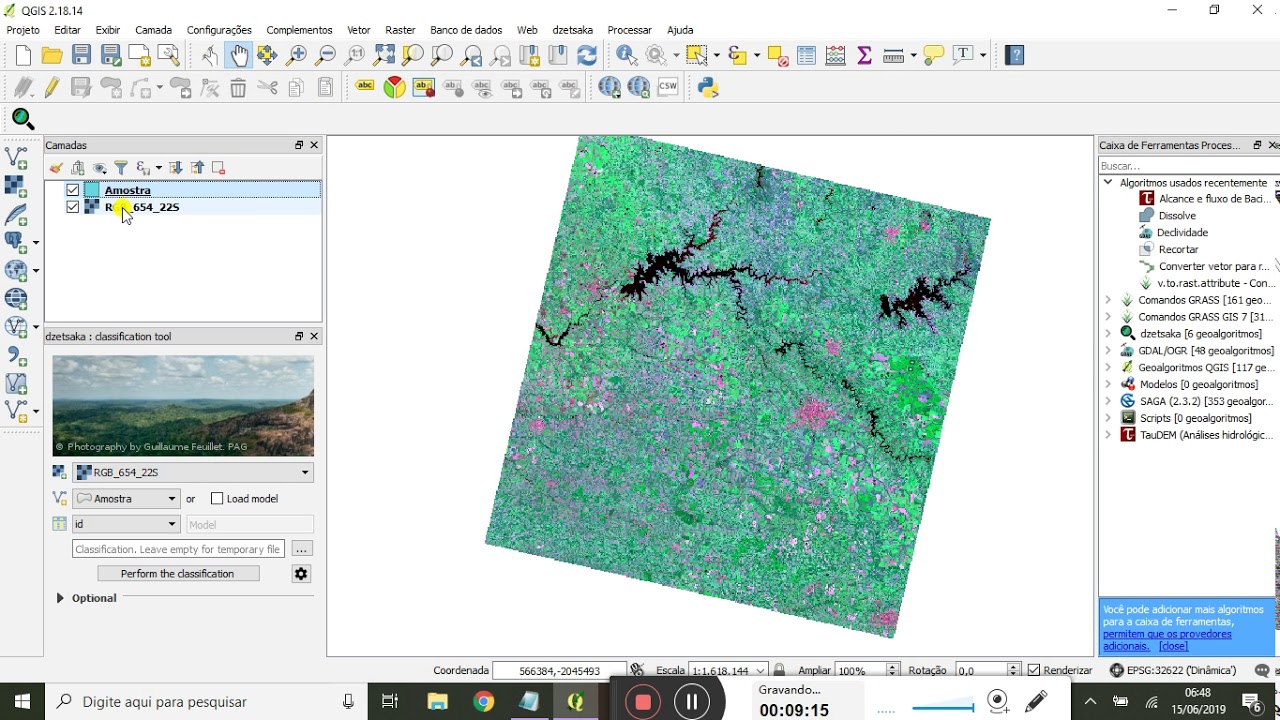1280x720 pixels.
Task: Collapse Algoritmos usados recentemente group
Action: (1108, 183)
